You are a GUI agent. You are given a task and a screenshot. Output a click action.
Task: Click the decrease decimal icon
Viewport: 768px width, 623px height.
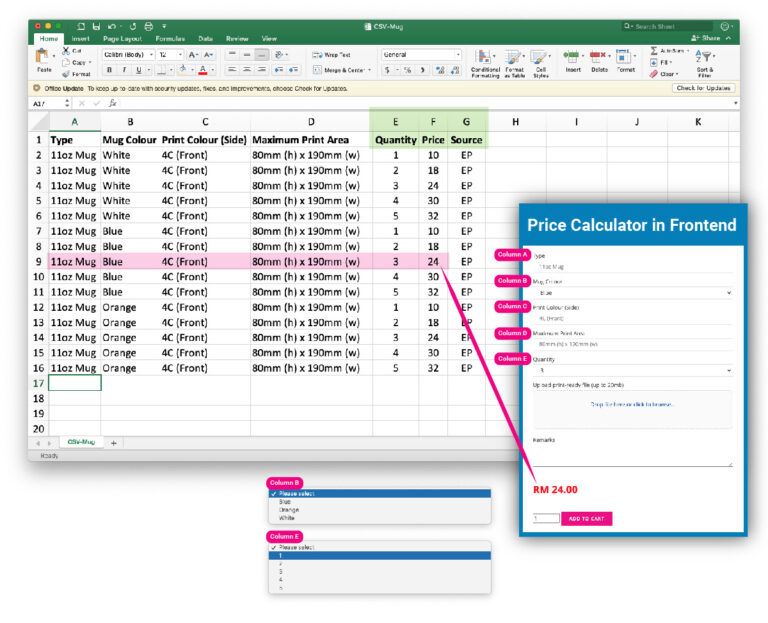[x=455, y=70]
